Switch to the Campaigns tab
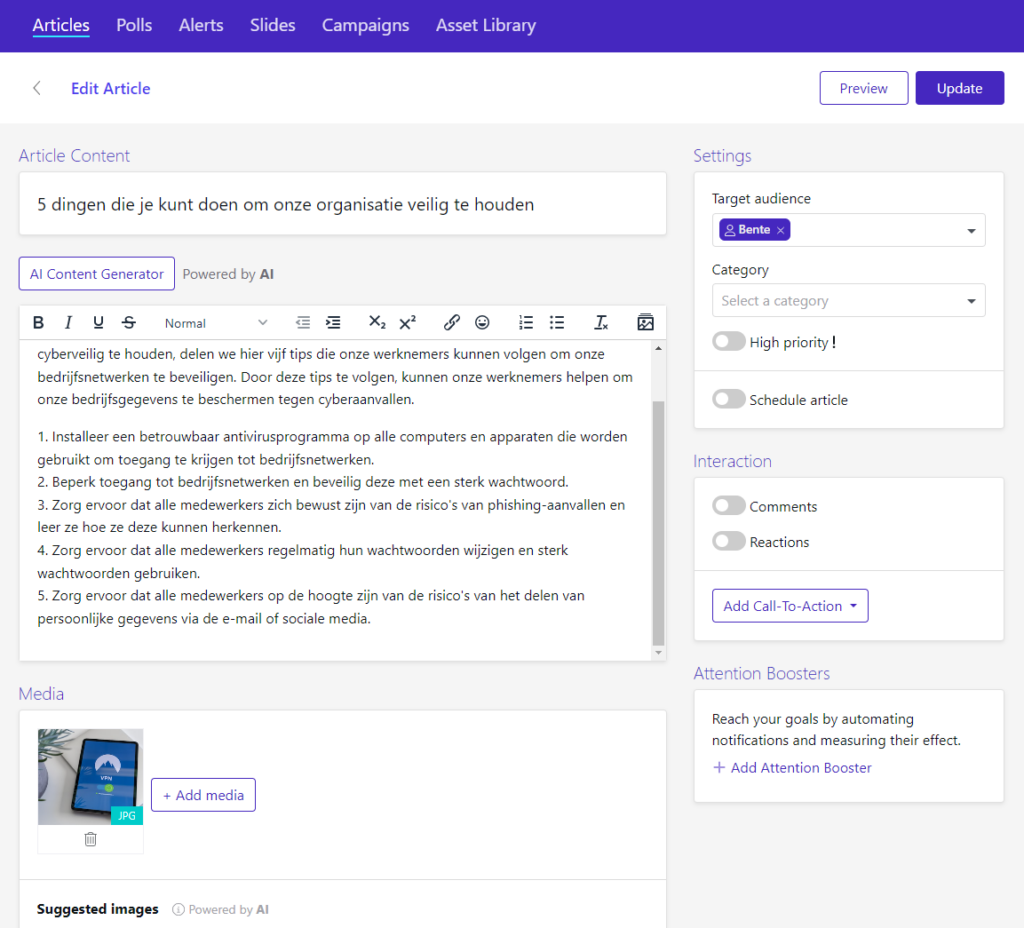 [365, 25]
